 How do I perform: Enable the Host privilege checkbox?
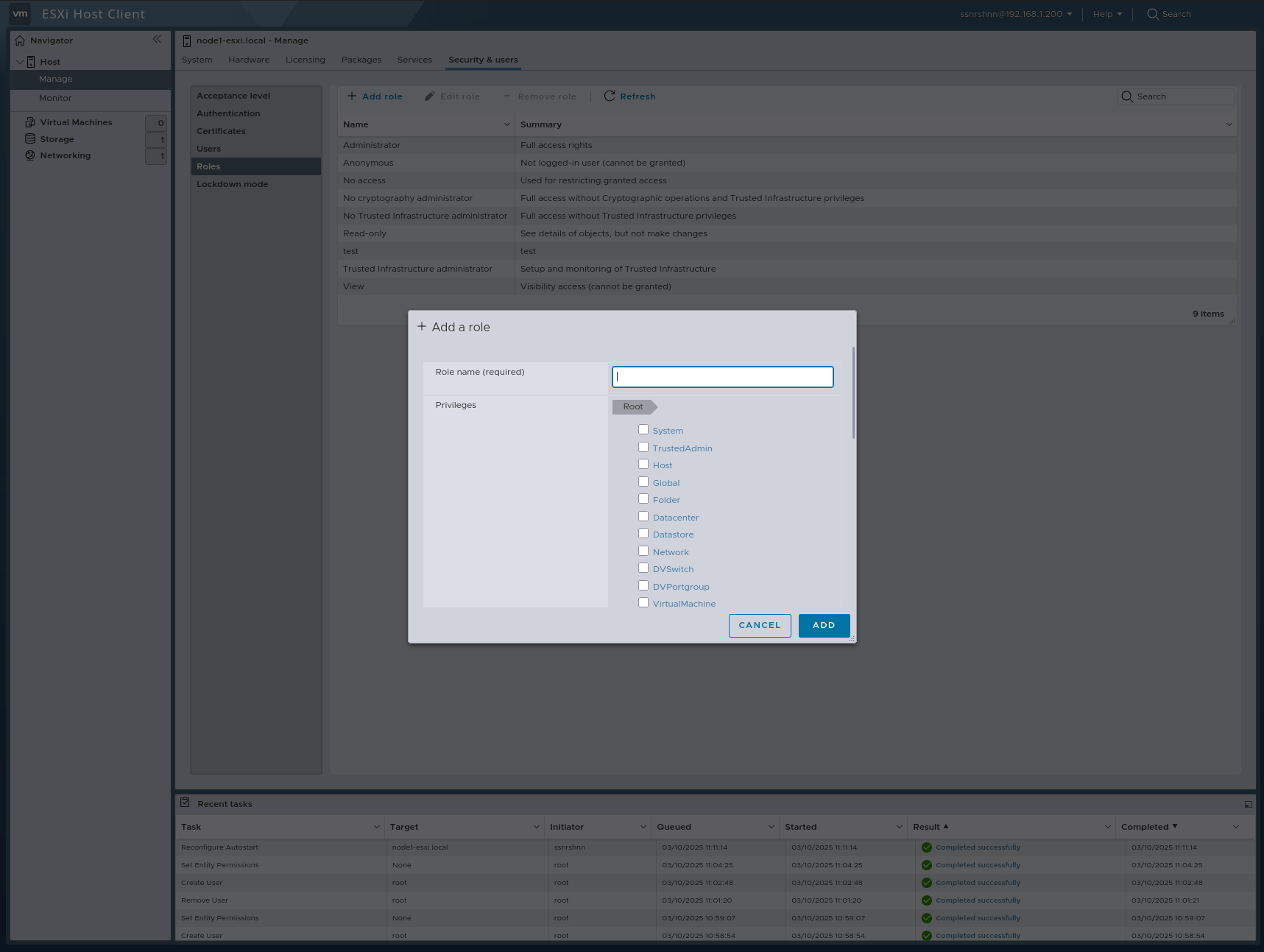(x=643, y=464)
